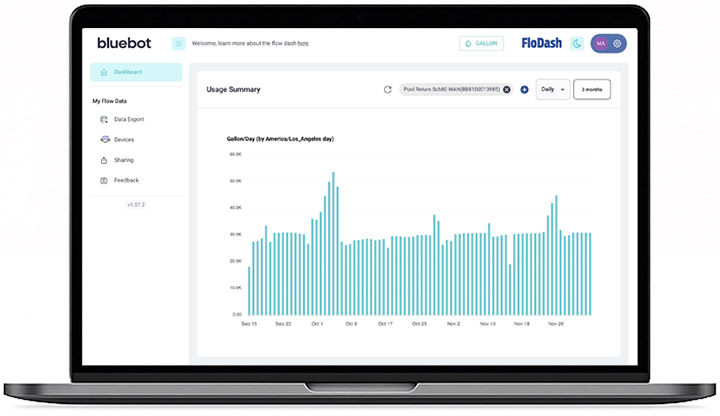Click the Data Export icon in sidebar
This screenshot has width=720, height=416.
coord(104,119)
